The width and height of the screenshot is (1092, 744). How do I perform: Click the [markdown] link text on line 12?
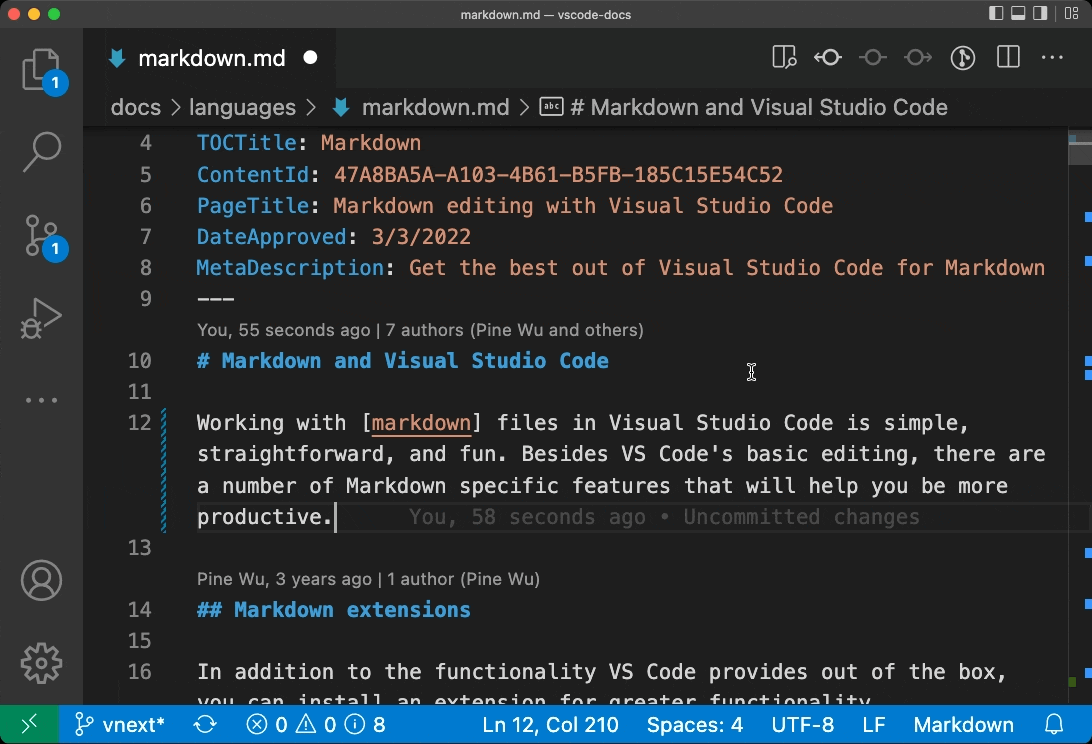click(421, 423)
